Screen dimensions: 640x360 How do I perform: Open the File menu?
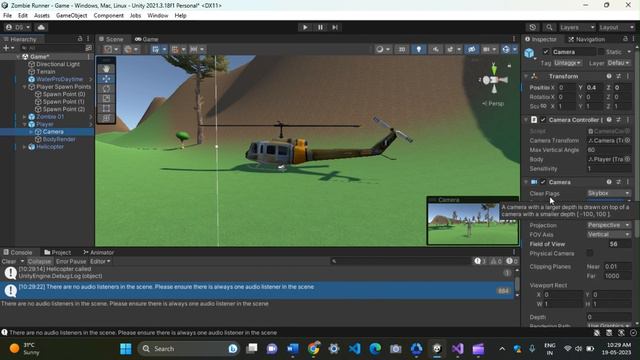click(7, 16)
